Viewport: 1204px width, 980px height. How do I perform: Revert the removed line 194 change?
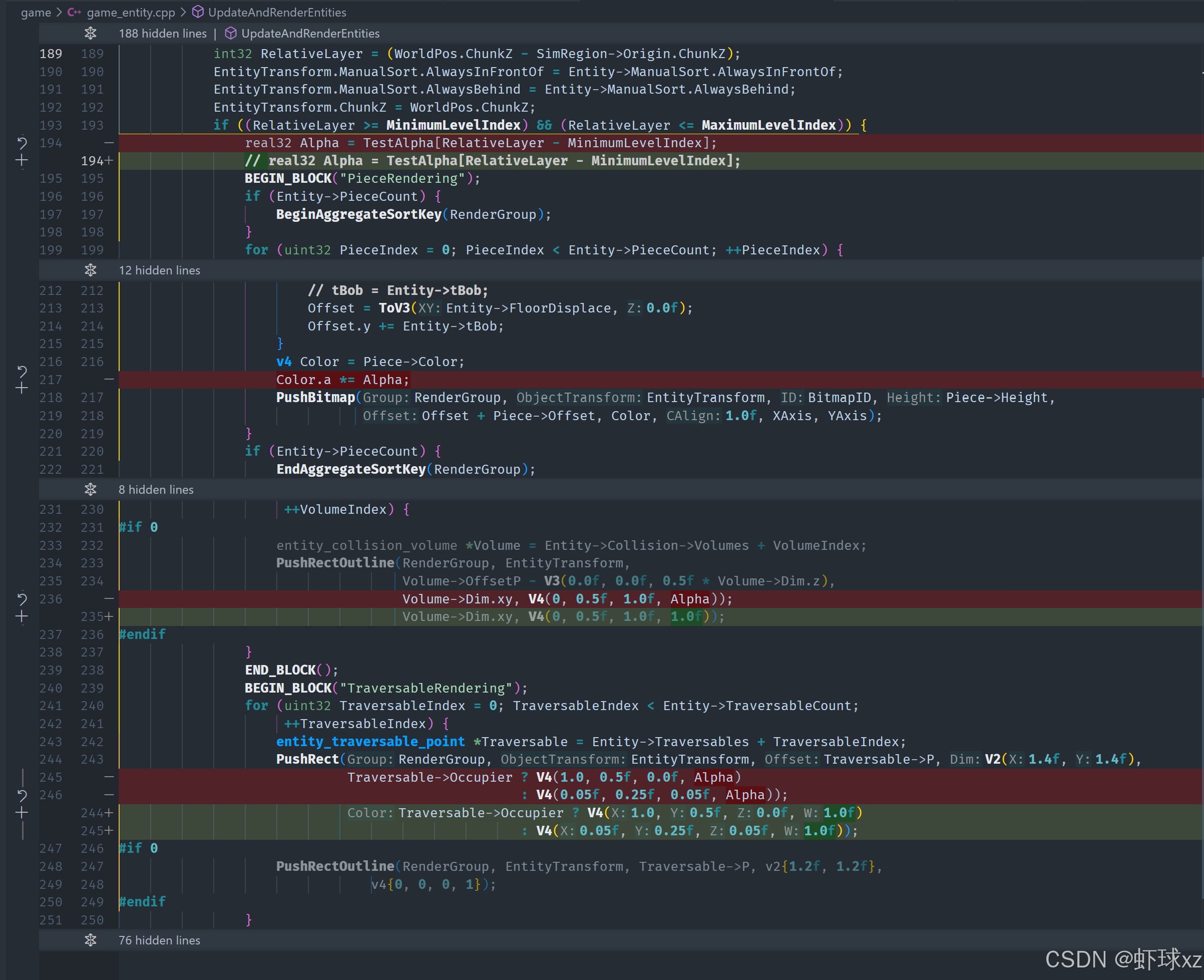tap(22, 143)
